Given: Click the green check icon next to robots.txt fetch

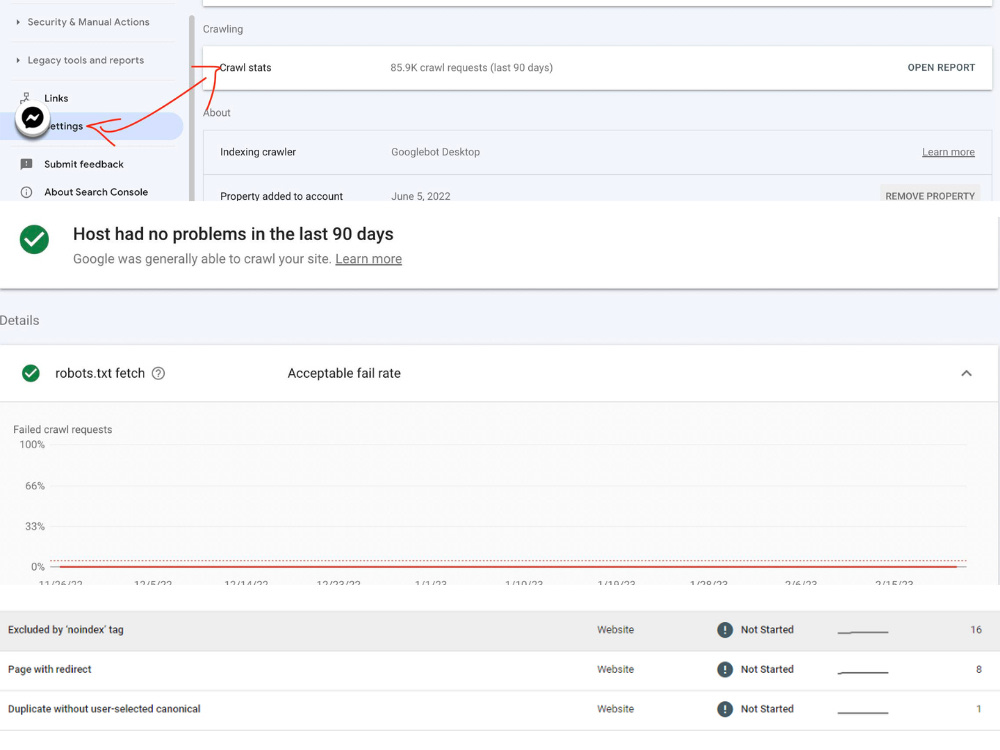Looking at the screenshot, I should [x=30, y=373].
